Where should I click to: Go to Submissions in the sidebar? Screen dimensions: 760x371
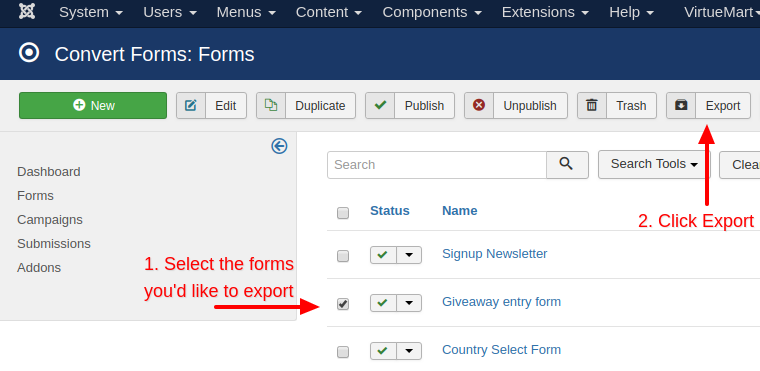[54, 243]
